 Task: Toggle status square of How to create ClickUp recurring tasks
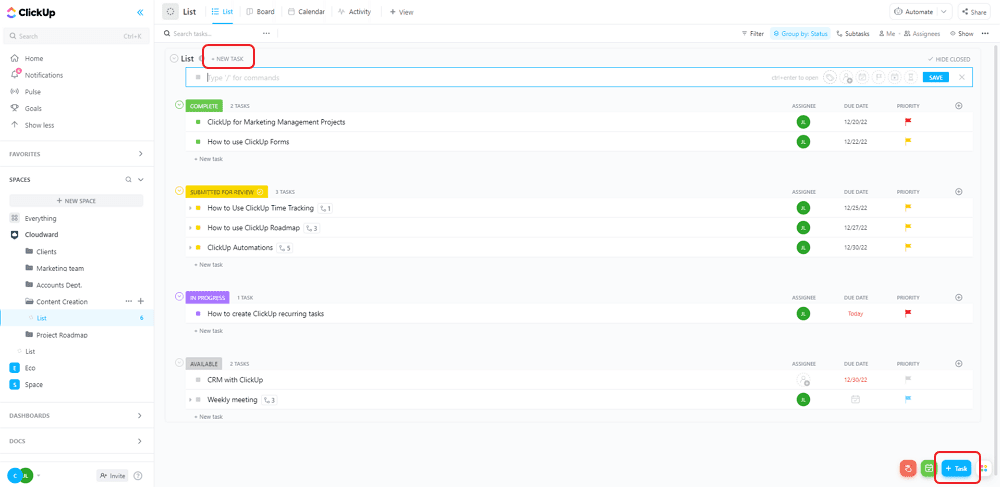(x=198, y=314)
